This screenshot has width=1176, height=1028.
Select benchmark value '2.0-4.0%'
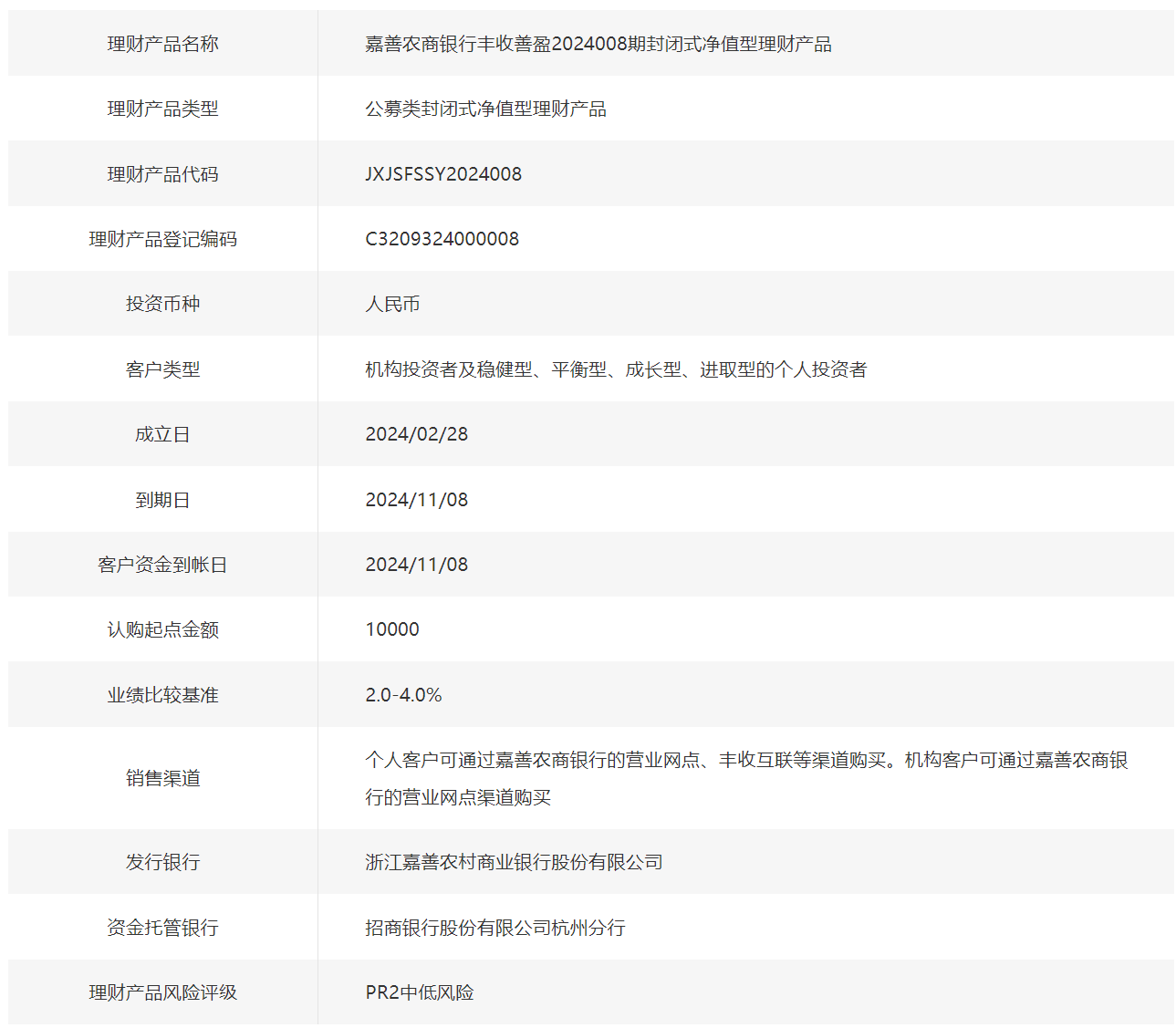pyautogui.click(x=403, y=695)
